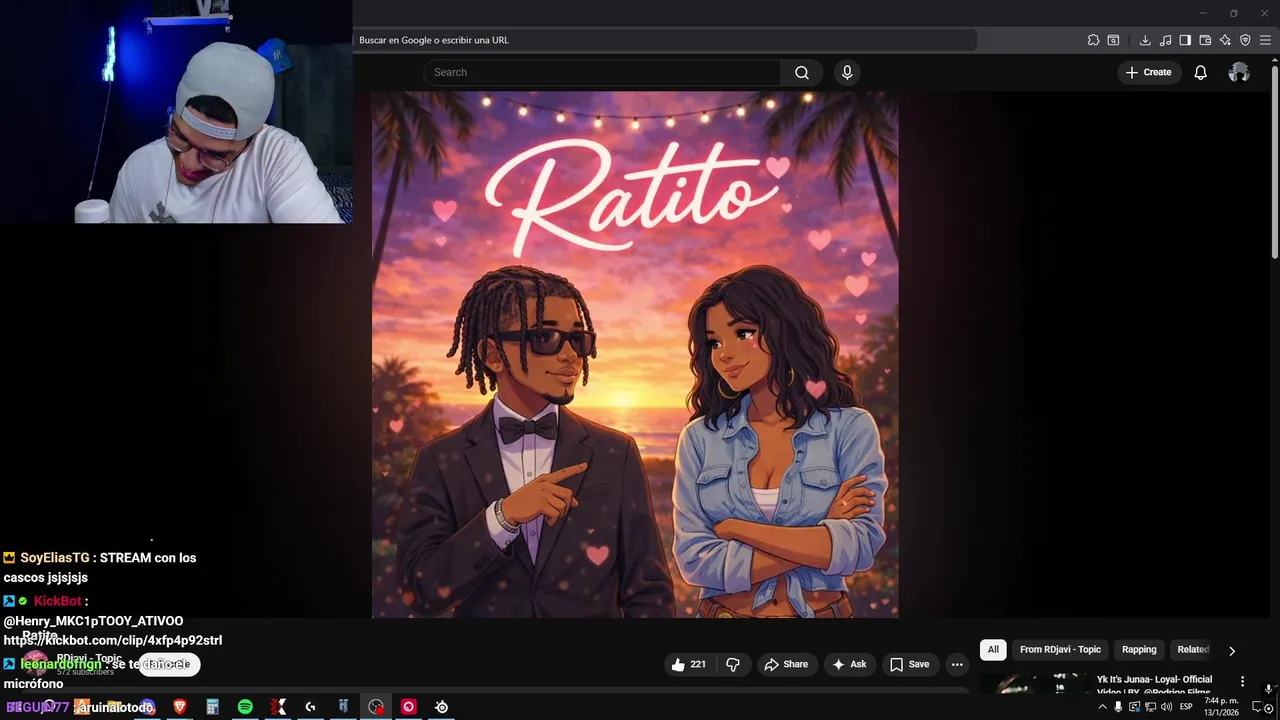Open Brave browser from taskbar
Screen dimensions: 1280x720
pos(180,707)
